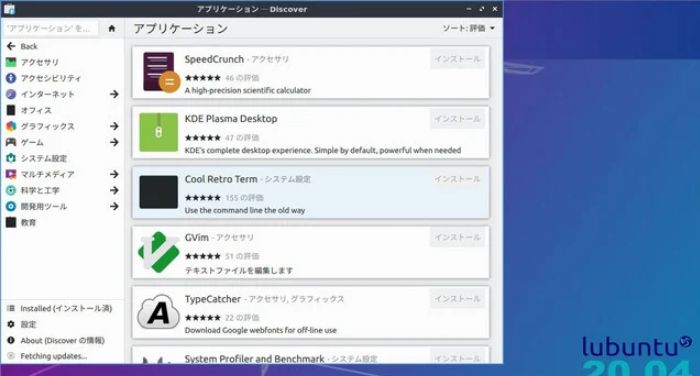Click the home icon next to search
Screen dimensions: 700x376
[112, 29]
